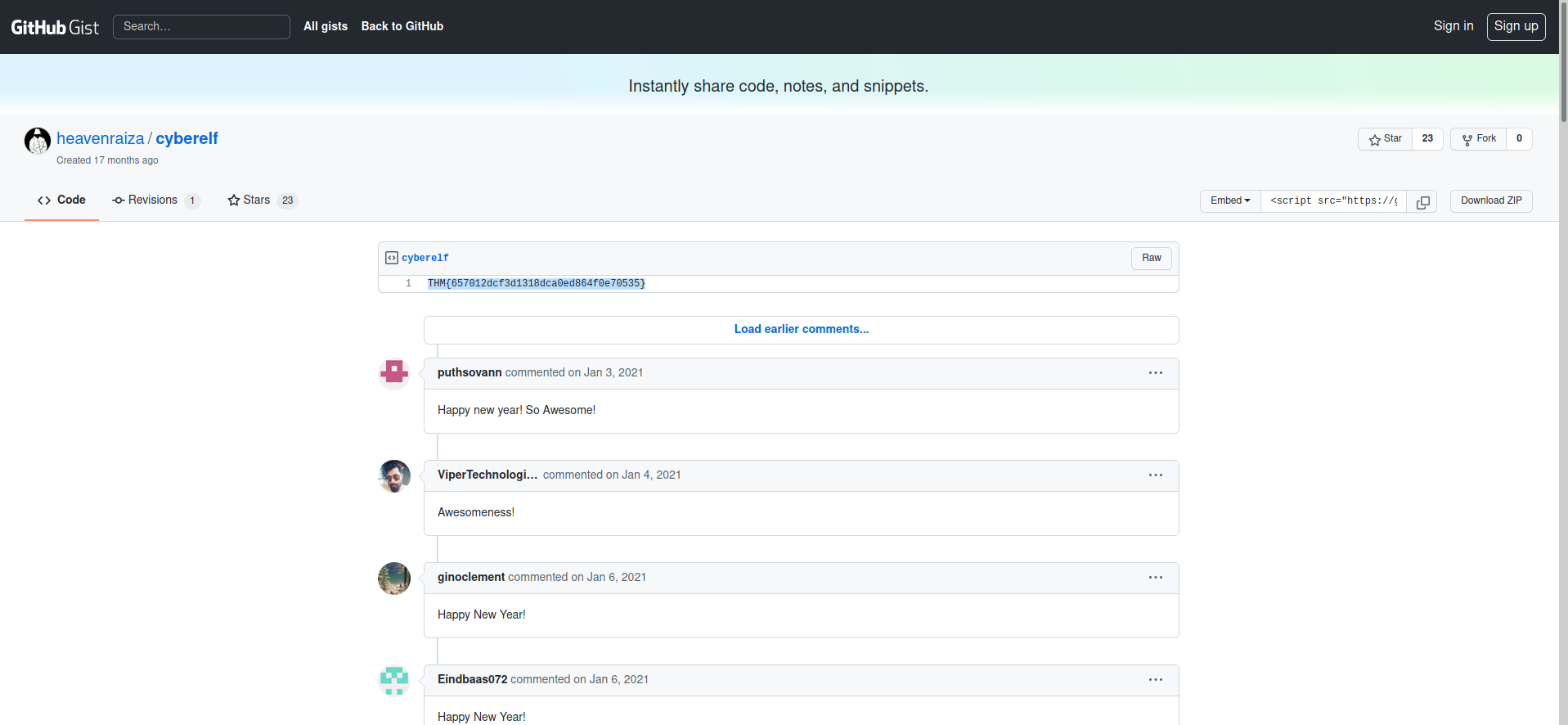
Task: View the Raw file
Action: pos(1151,259)
